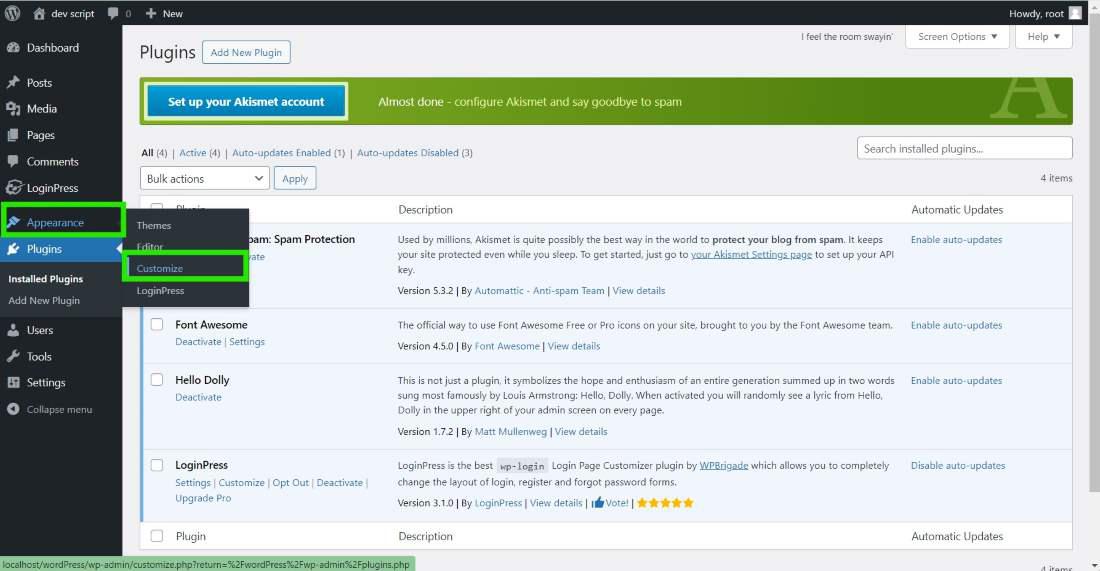Click LoginPress Opt Out link

coord(290,483)
